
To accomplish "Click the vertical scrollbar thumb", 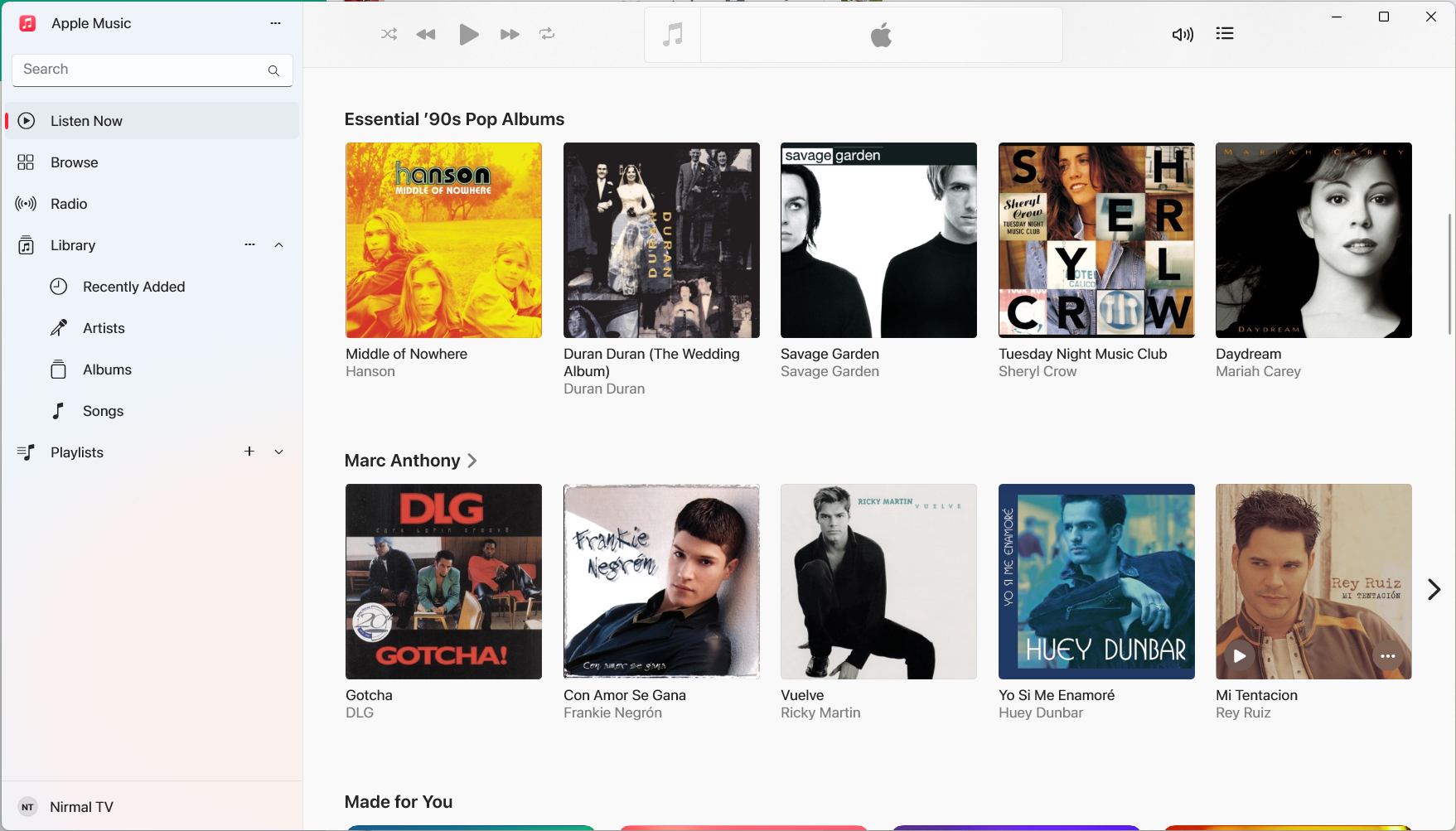I will tap(1449, 274).
